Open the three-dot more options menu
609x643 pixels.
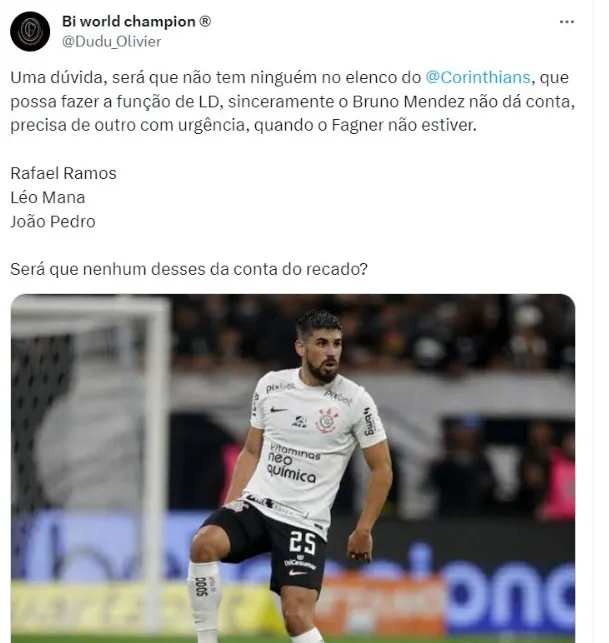click(x=566, y=22)
